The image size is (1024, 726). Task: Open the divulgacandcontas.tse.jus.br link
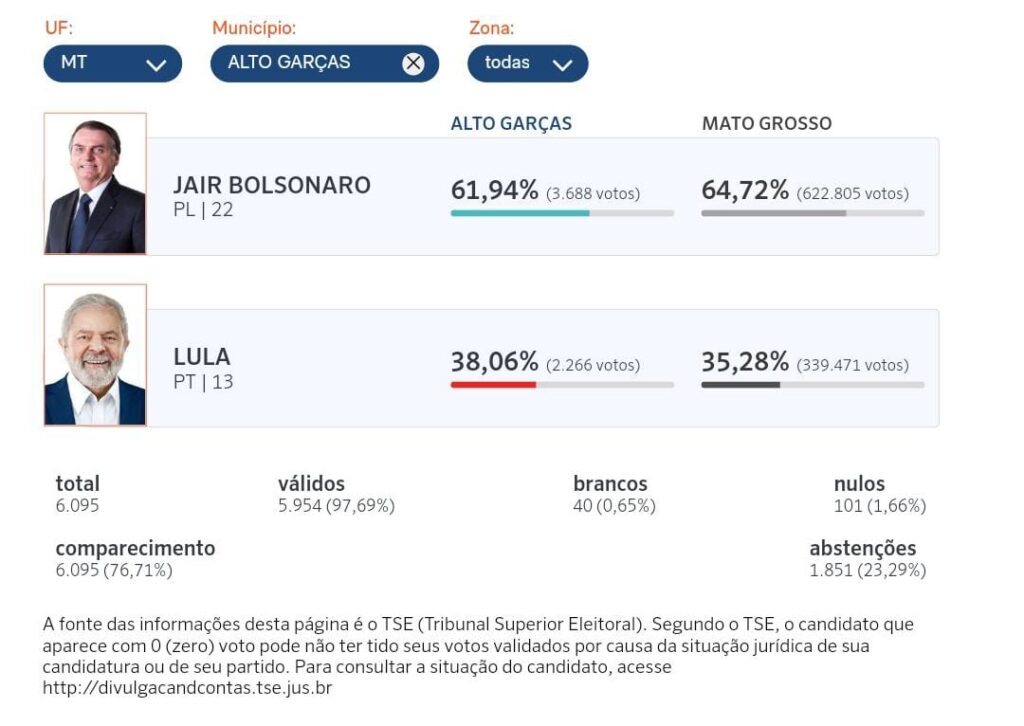(187, 687)
